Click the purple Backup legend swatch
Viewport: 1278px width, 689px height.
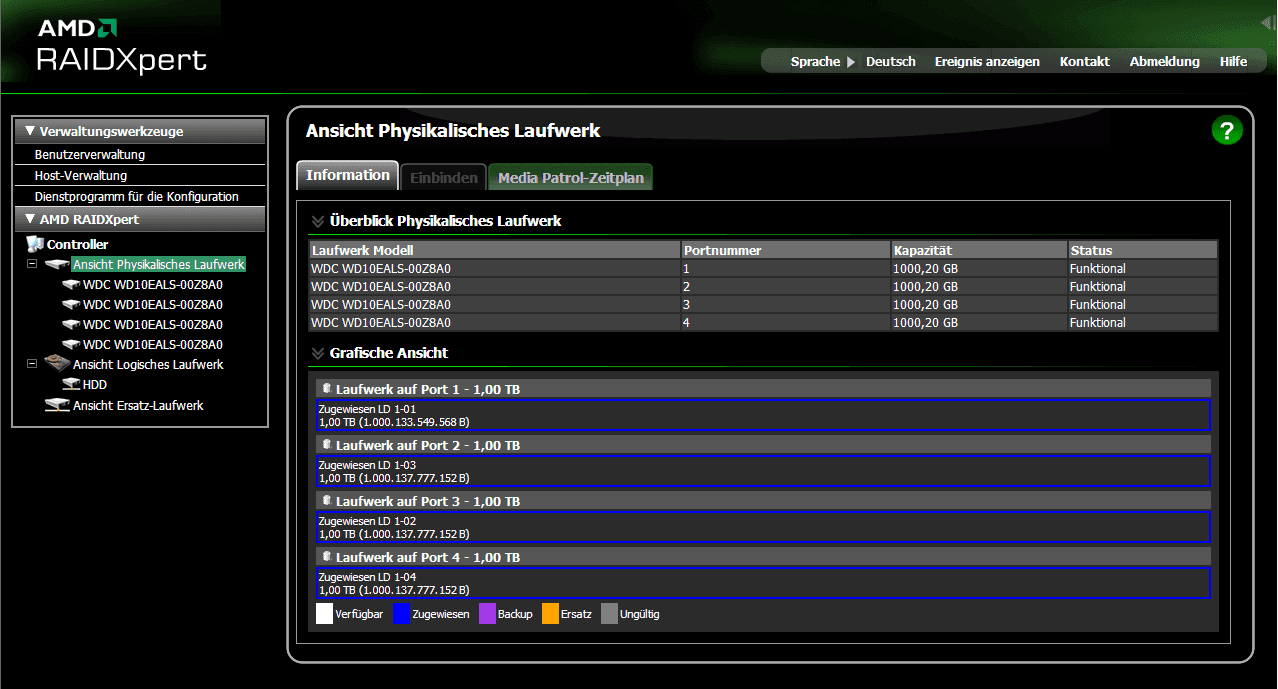click(x=487, y=613)
